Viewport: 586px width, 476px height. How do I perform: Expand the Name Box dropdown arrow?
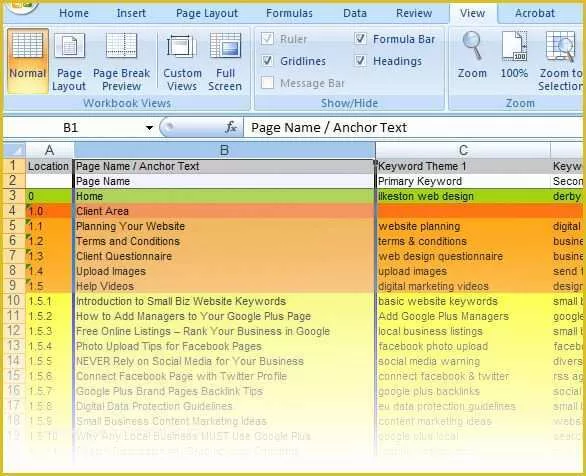click(149, 128)
